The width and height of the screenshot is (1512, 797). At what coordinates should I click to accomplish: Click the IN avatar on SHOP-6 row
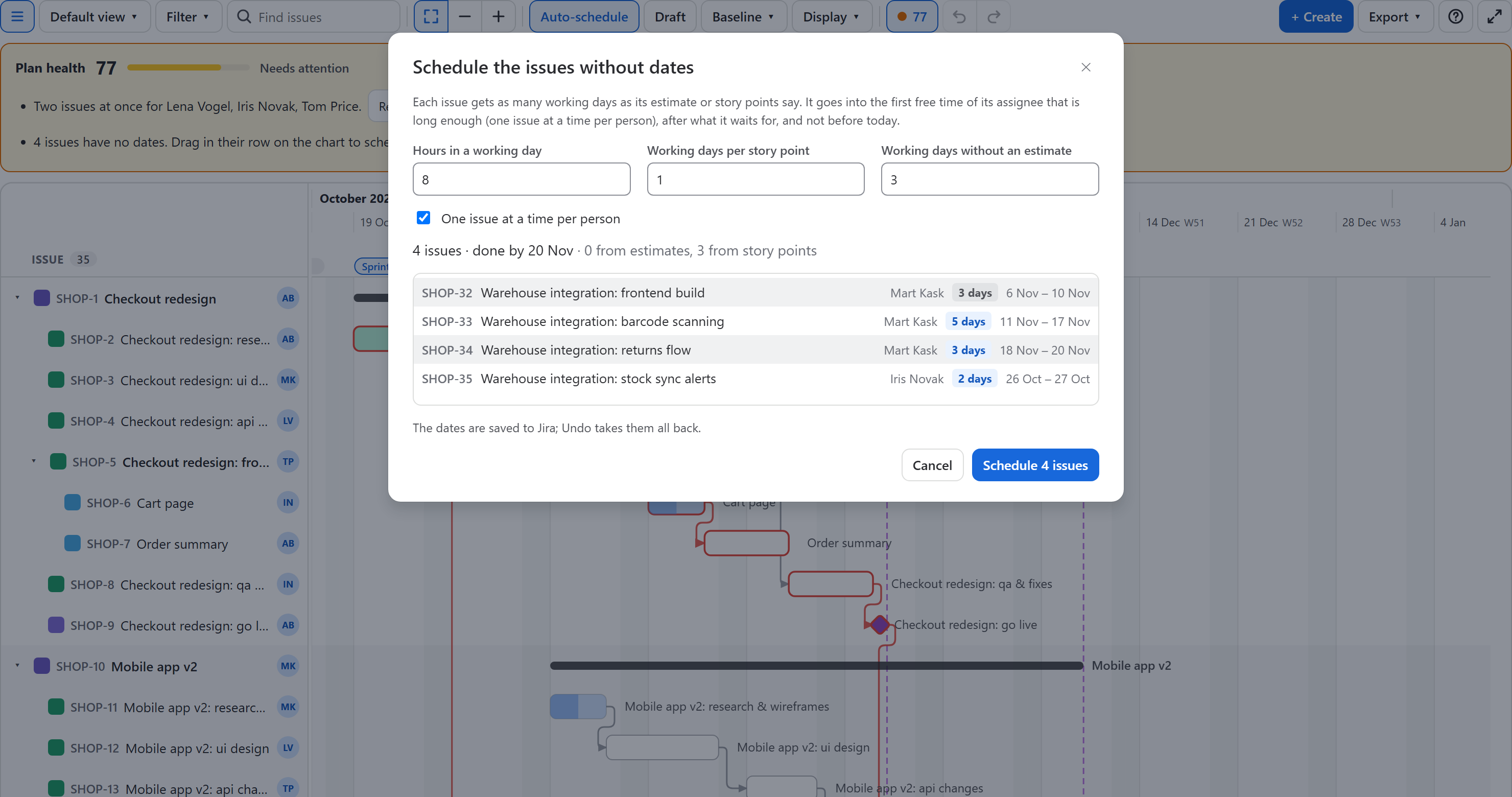(x=288, y=502)
